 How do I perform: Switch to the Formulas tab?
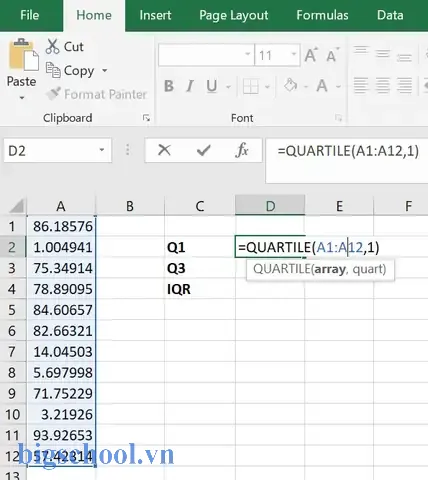[x=322, y=15]
